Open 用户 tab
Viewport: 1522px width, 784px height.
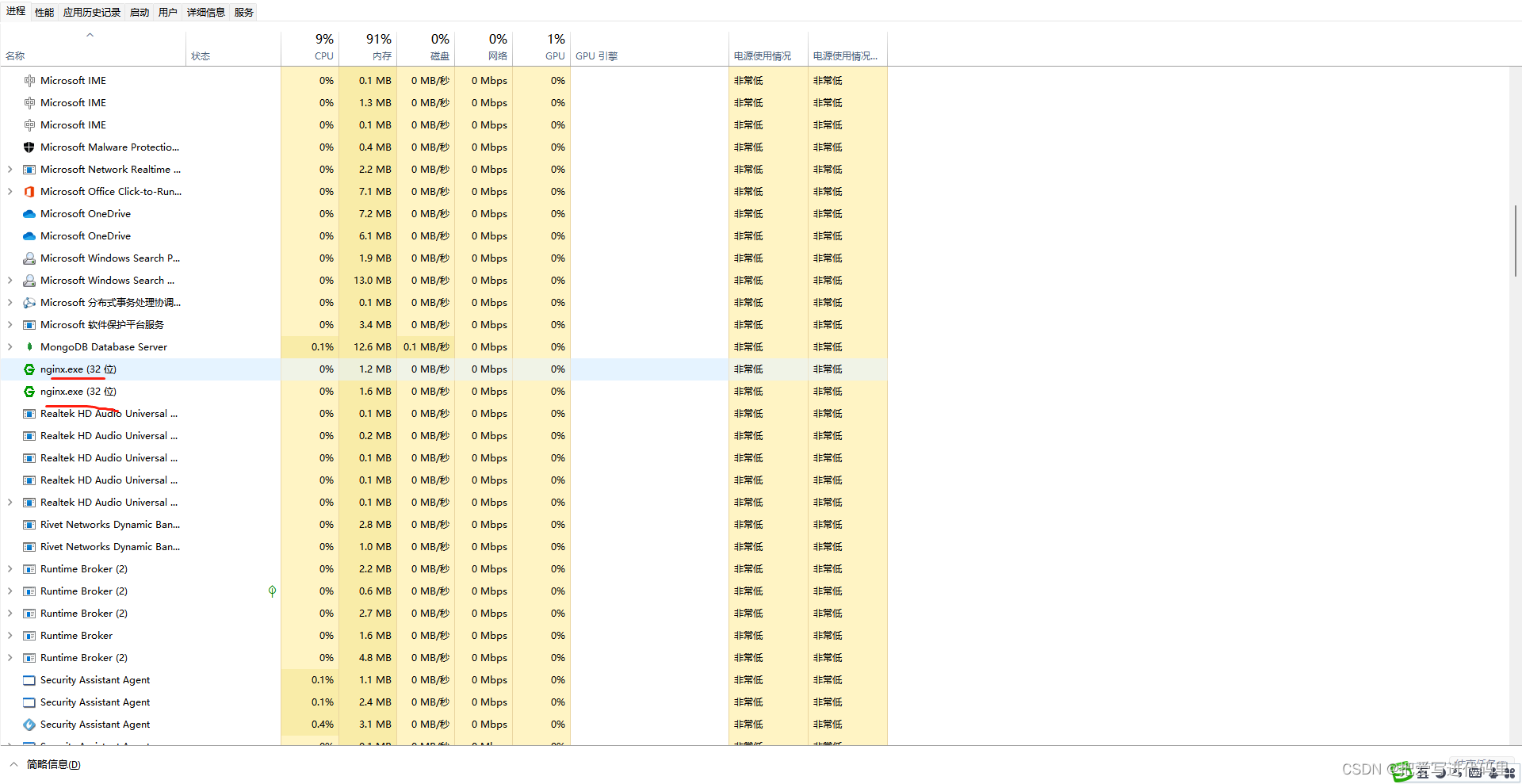coord(168,13)
